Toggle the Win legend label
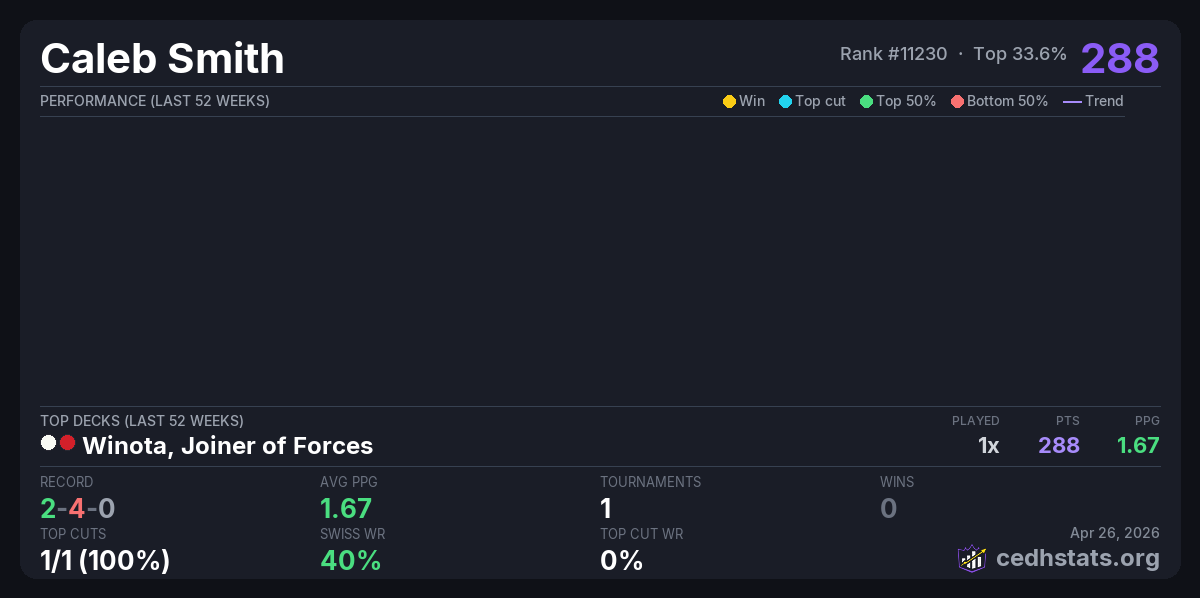This screenshot has height=598, width=1200. [x=752, y=101]
